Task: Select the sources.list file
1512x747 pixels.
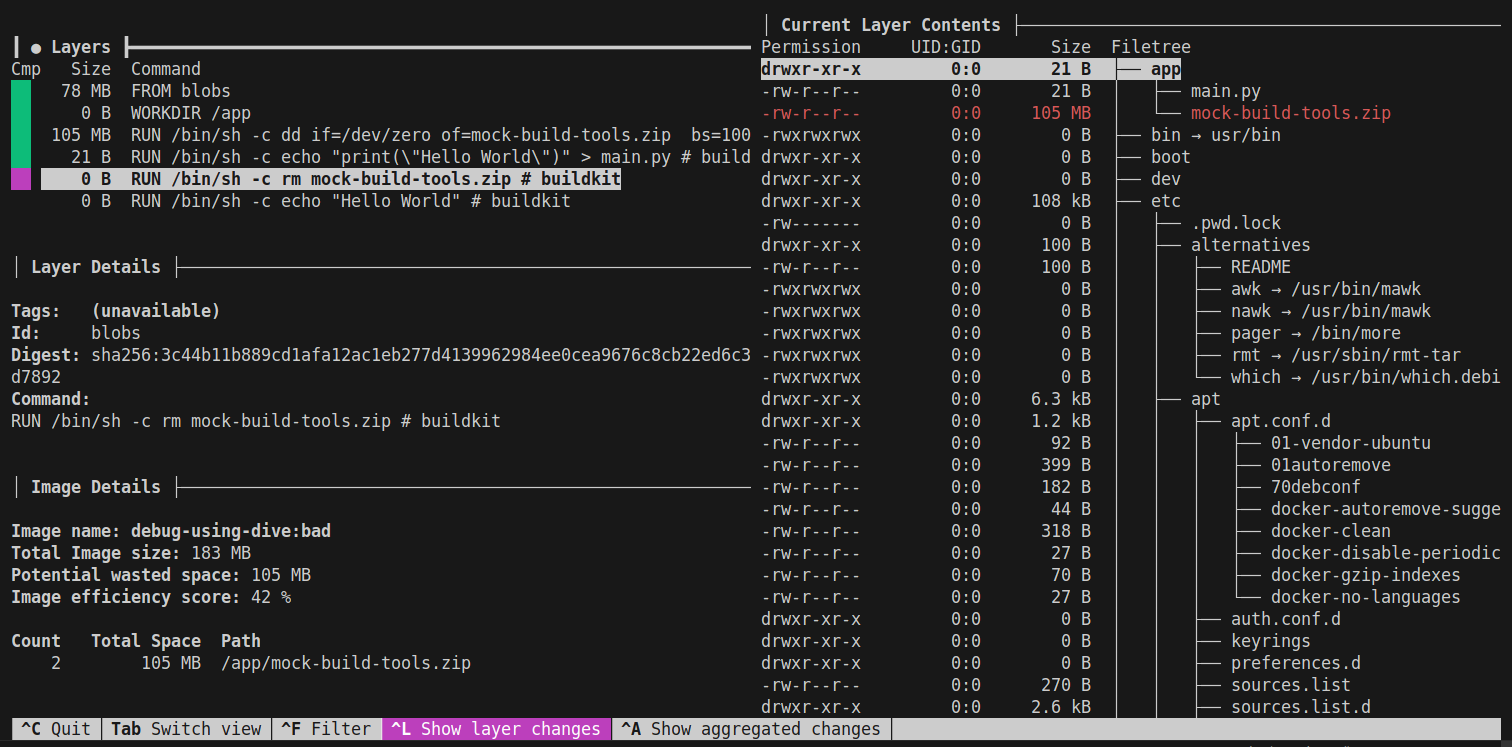Action: [x=1290, y=685]
